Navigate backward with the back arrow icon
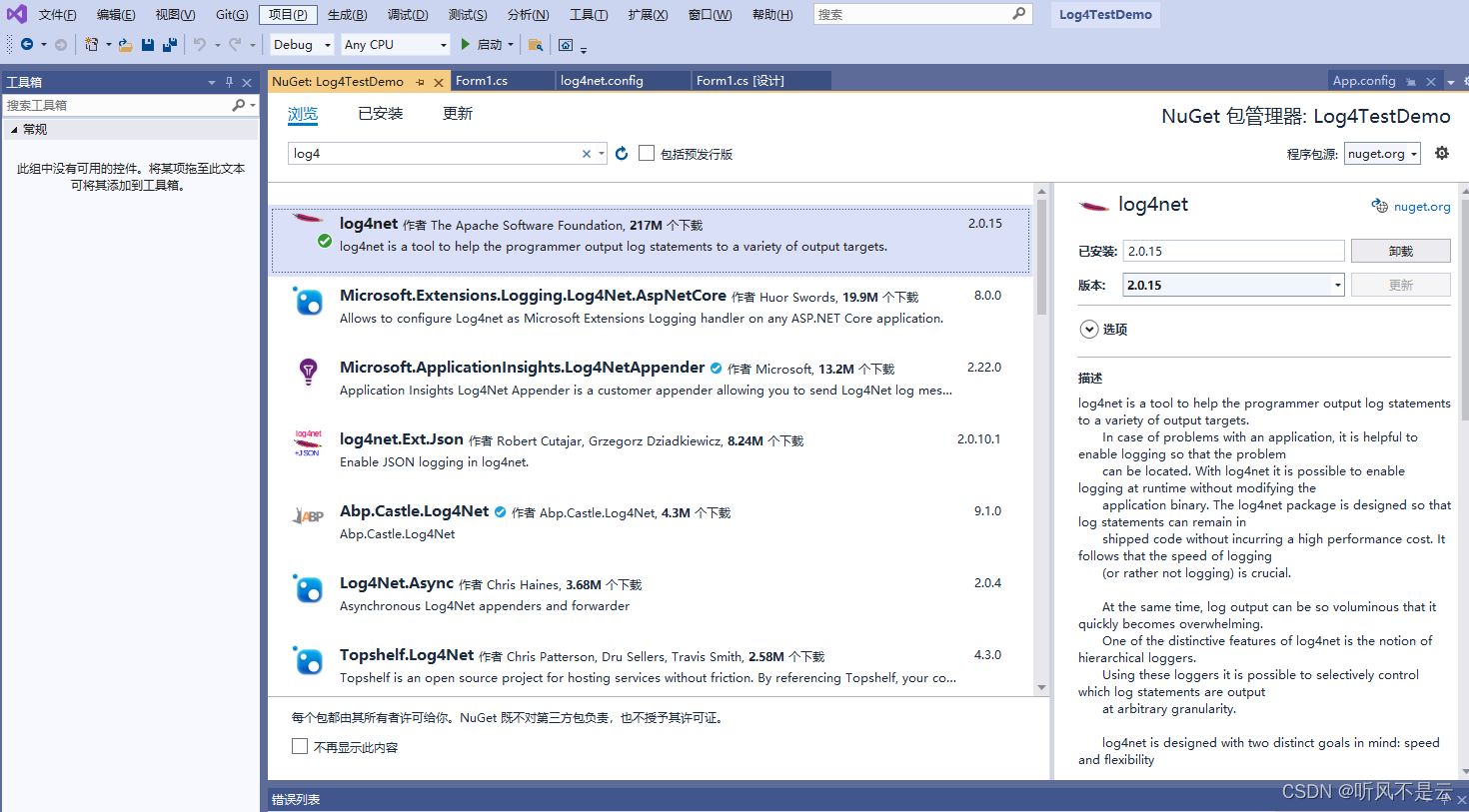Screen dimensions: 1469x812 point(27,44)
